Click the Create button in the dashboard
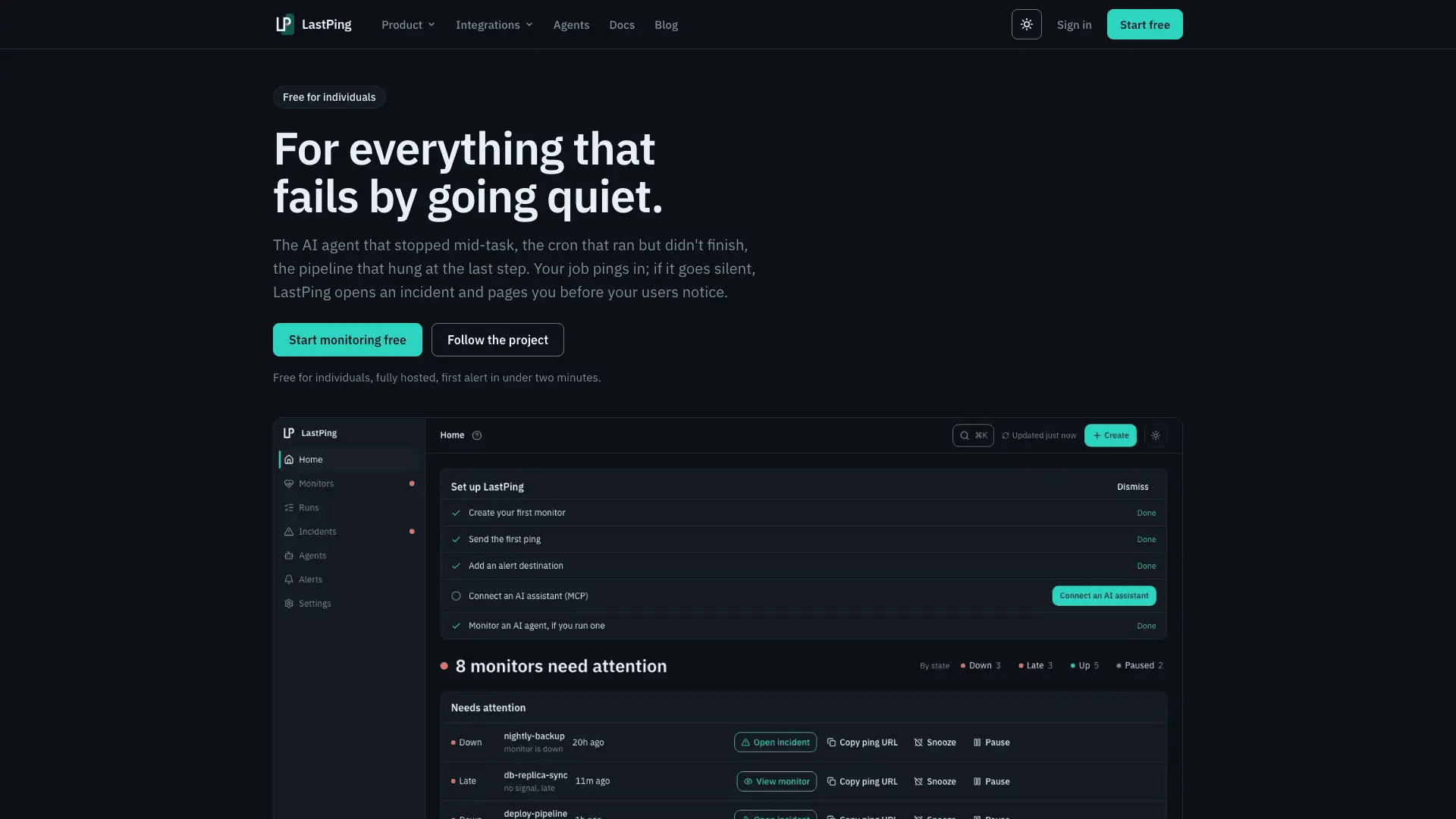 1110,435
